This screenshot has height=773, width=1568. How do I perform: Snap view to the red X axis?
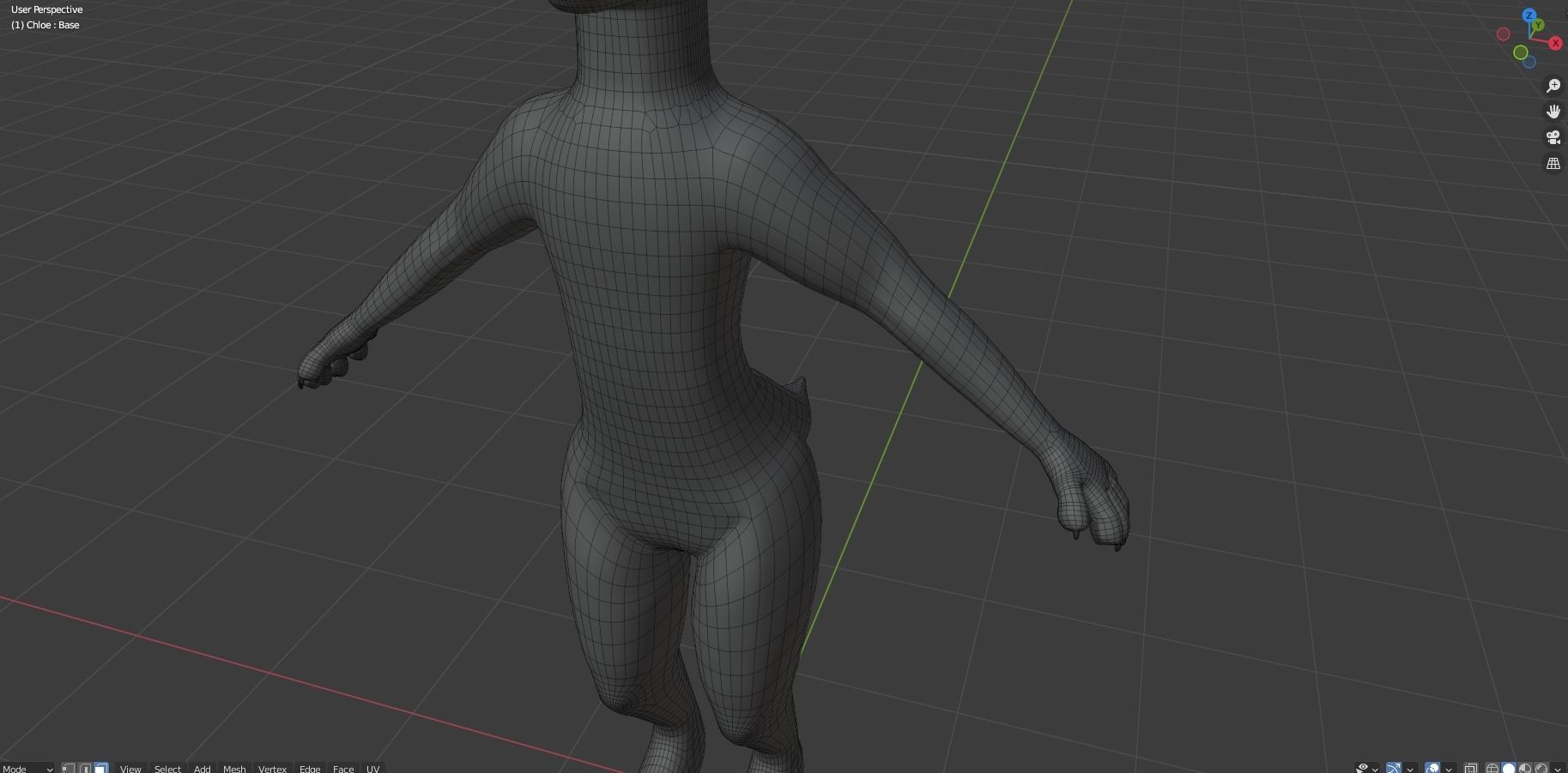pos(1554,43)
